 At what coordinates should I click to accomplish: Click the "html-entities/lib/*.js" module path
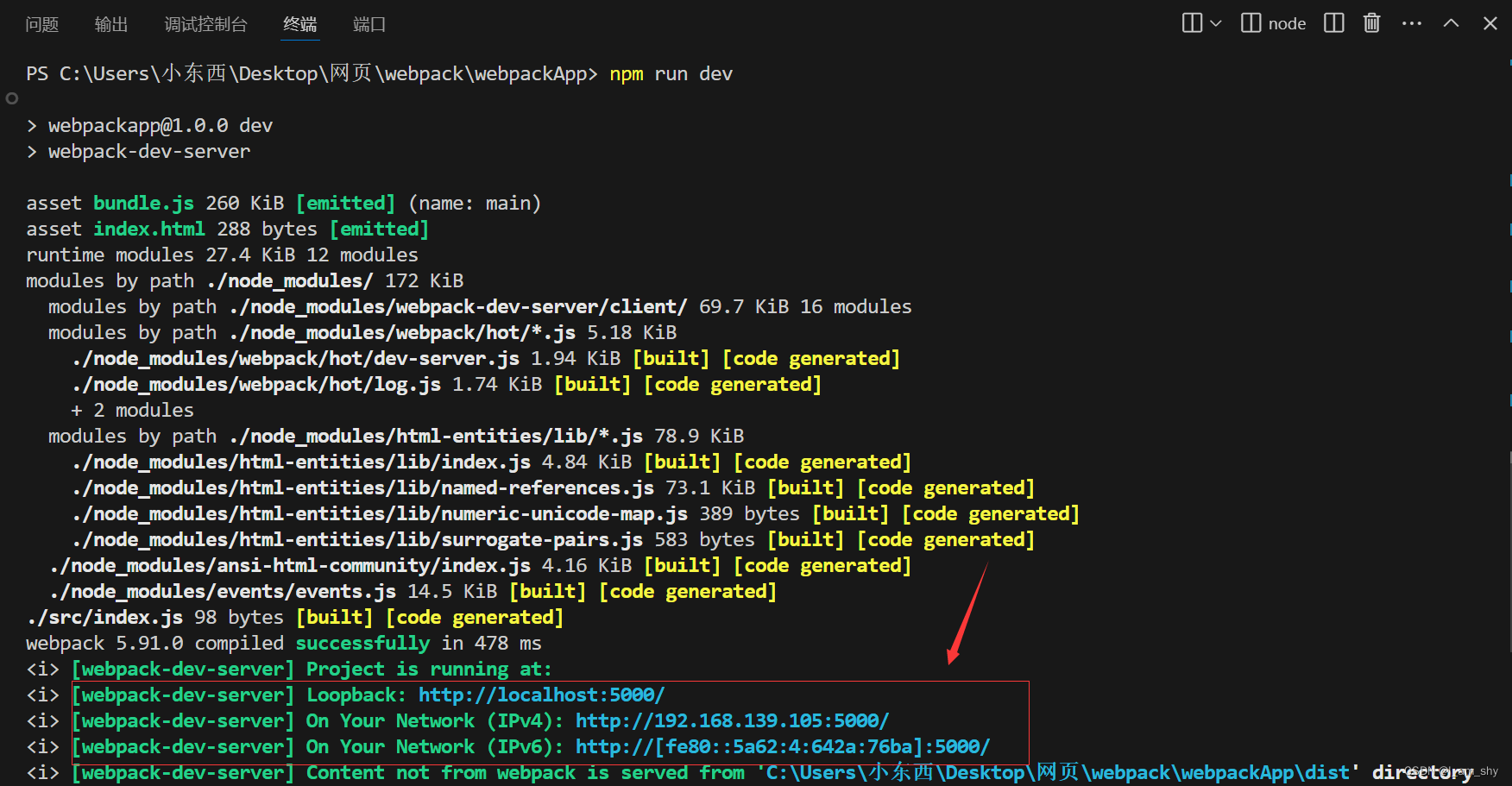point(436,437)
